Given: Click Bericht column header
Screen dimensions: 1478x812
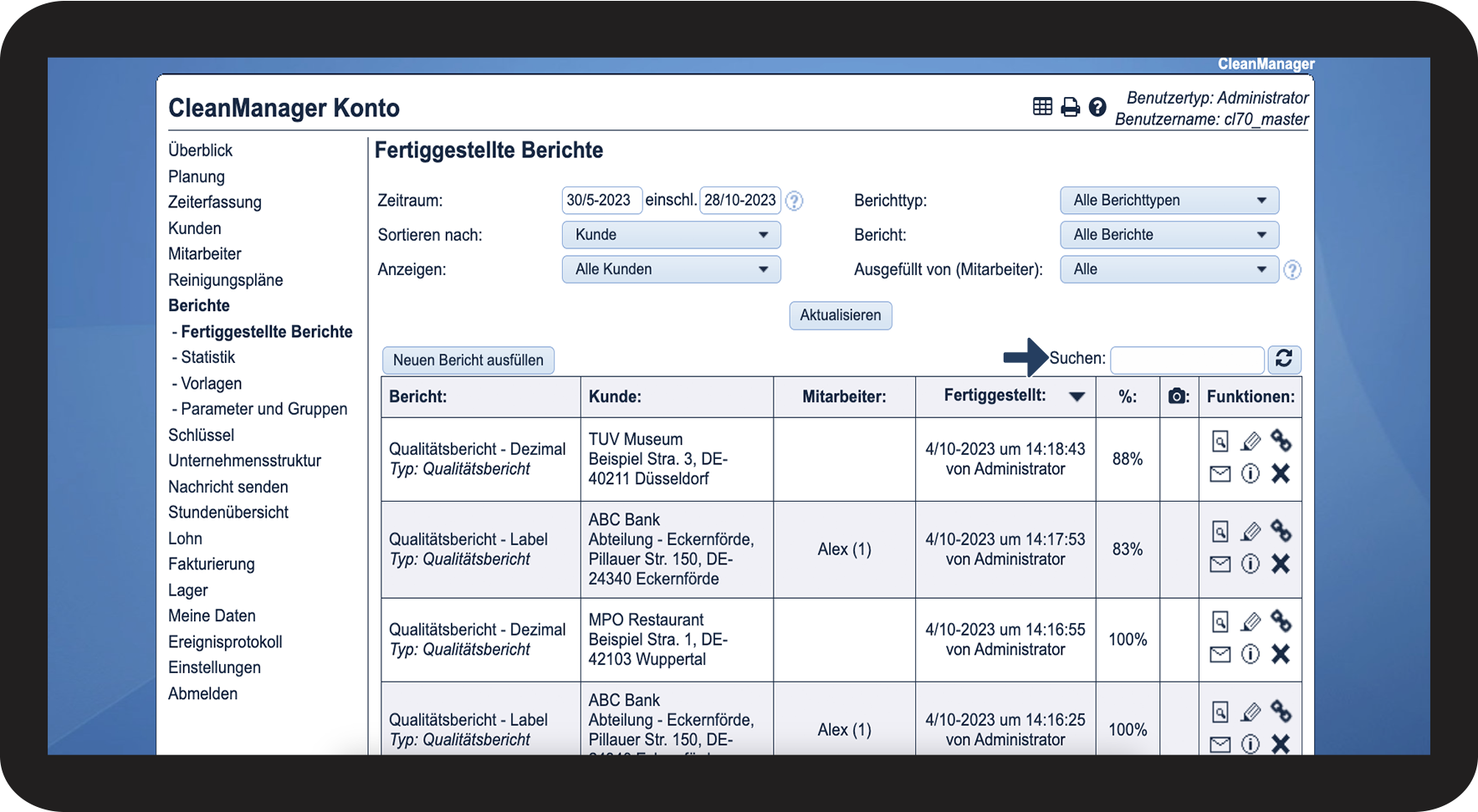Looking at the screenshot, I should (x=418, y=397).
